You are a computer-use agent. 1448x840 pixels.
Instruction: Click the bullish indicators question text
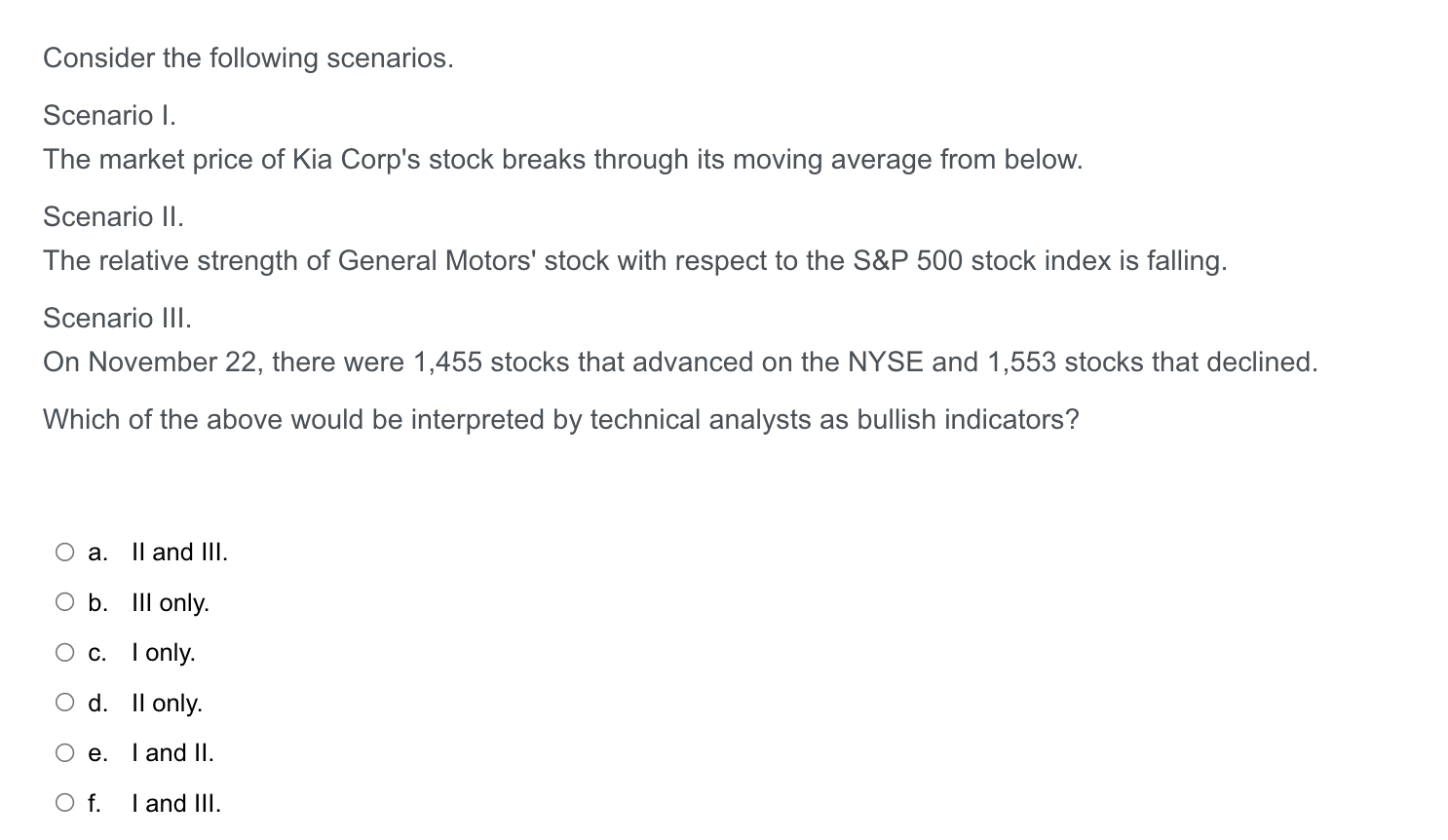[x=560, y=420]
